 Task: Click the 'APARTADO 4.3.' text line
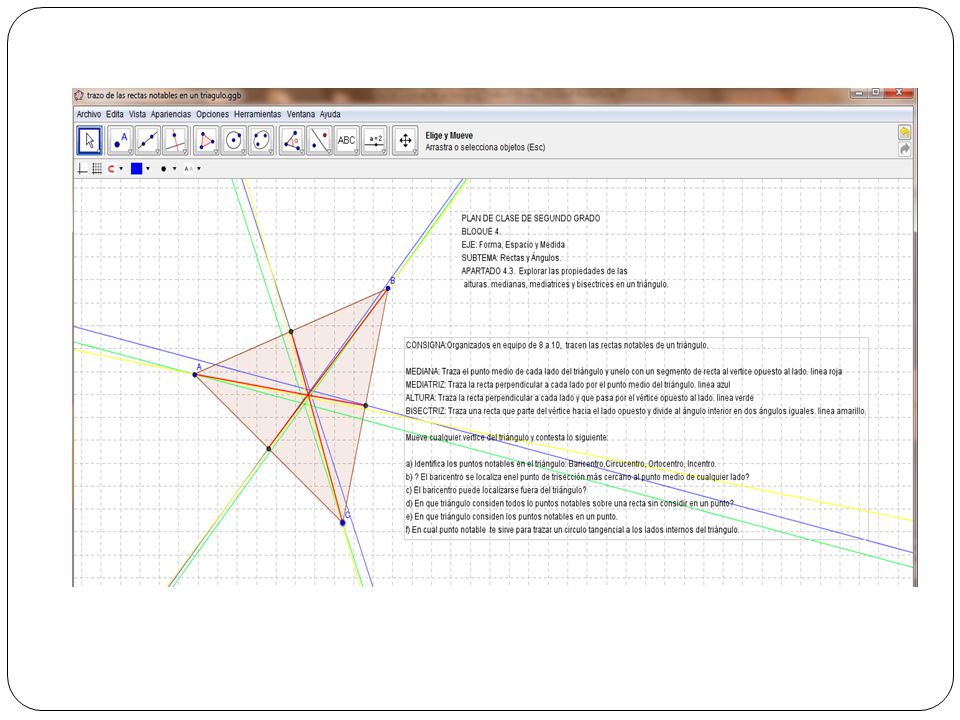(544, 271)
